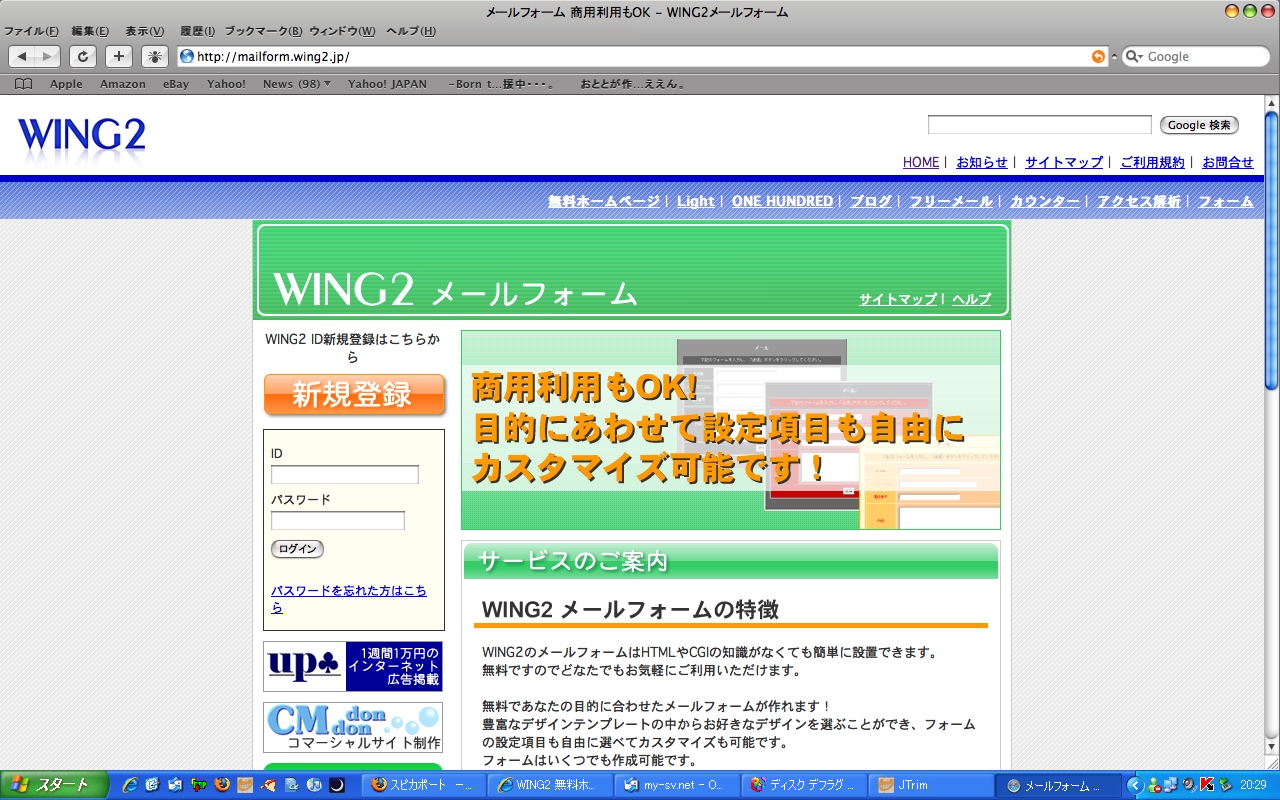Click the Safari Google search field
1280x800 pixels.
(x=1196, y=57)
